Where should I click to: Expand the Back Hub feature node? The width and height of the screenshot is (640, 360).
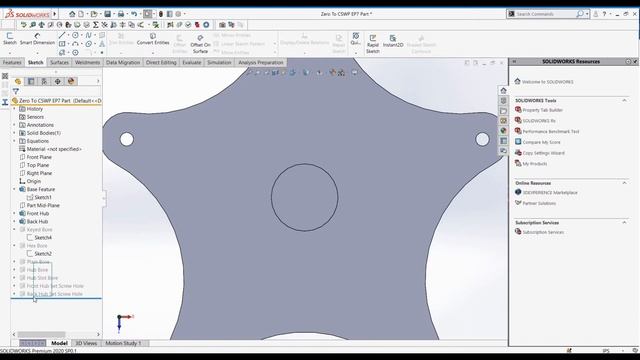pyautogui.click(x=14, y=222)
